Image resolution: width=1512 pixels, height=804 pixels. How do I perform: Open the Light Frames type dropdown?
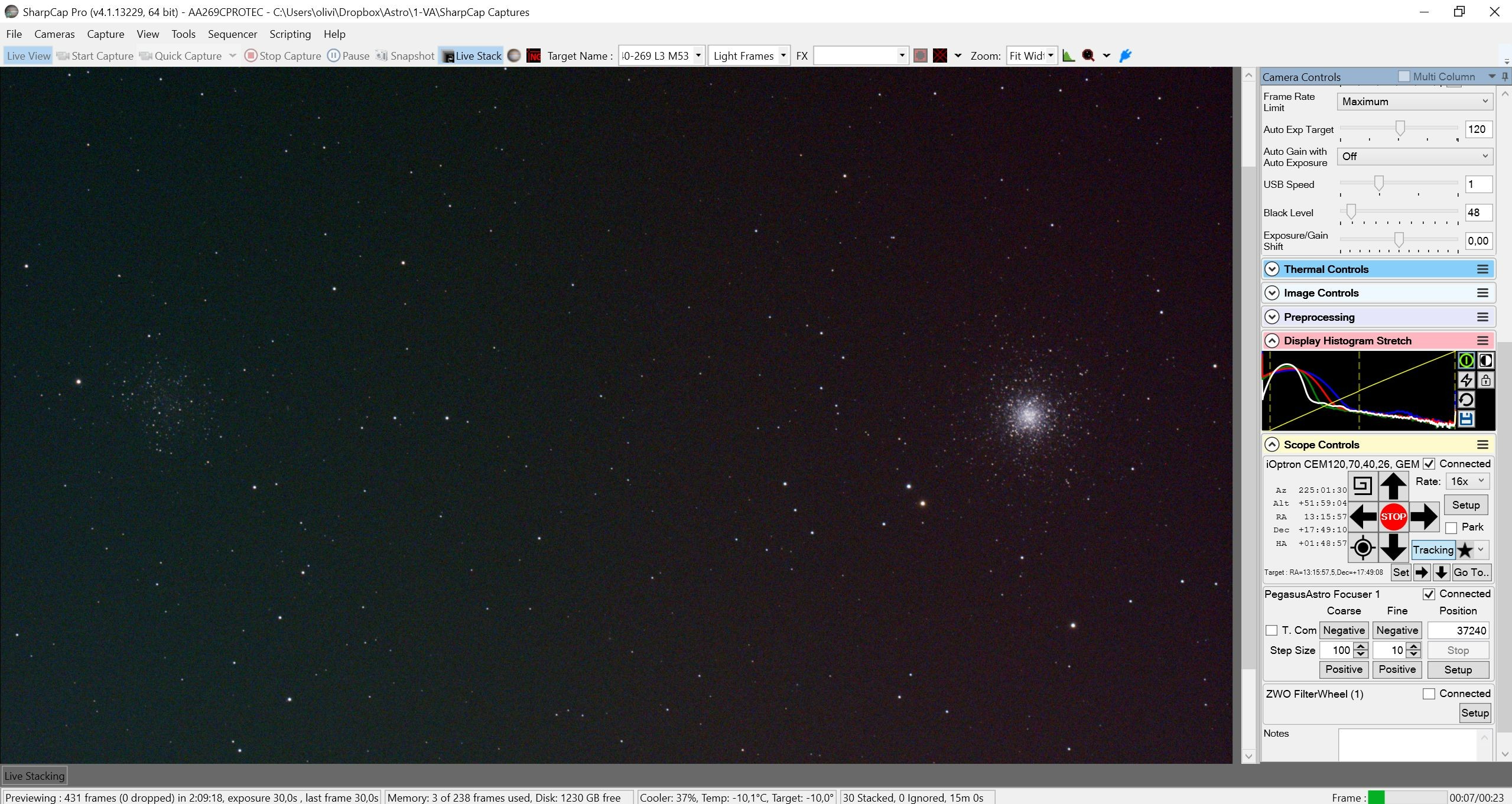(749, 56)
